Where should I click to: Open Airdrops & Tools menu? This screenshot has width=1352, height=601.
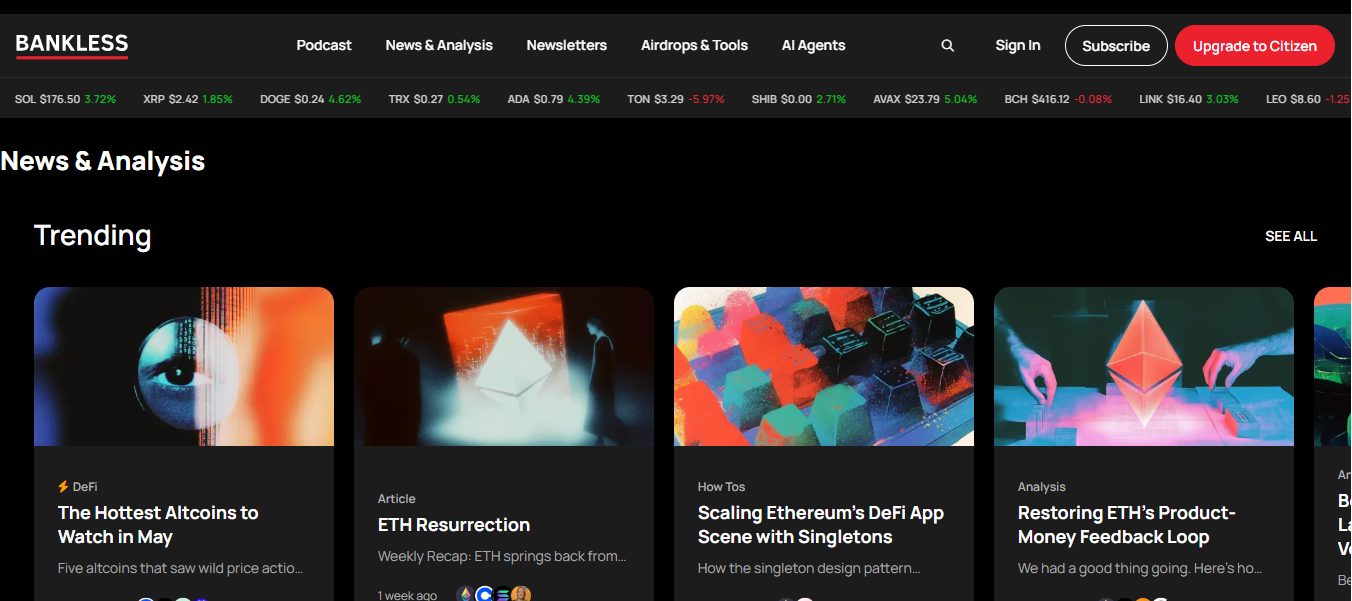pos(694,45)
